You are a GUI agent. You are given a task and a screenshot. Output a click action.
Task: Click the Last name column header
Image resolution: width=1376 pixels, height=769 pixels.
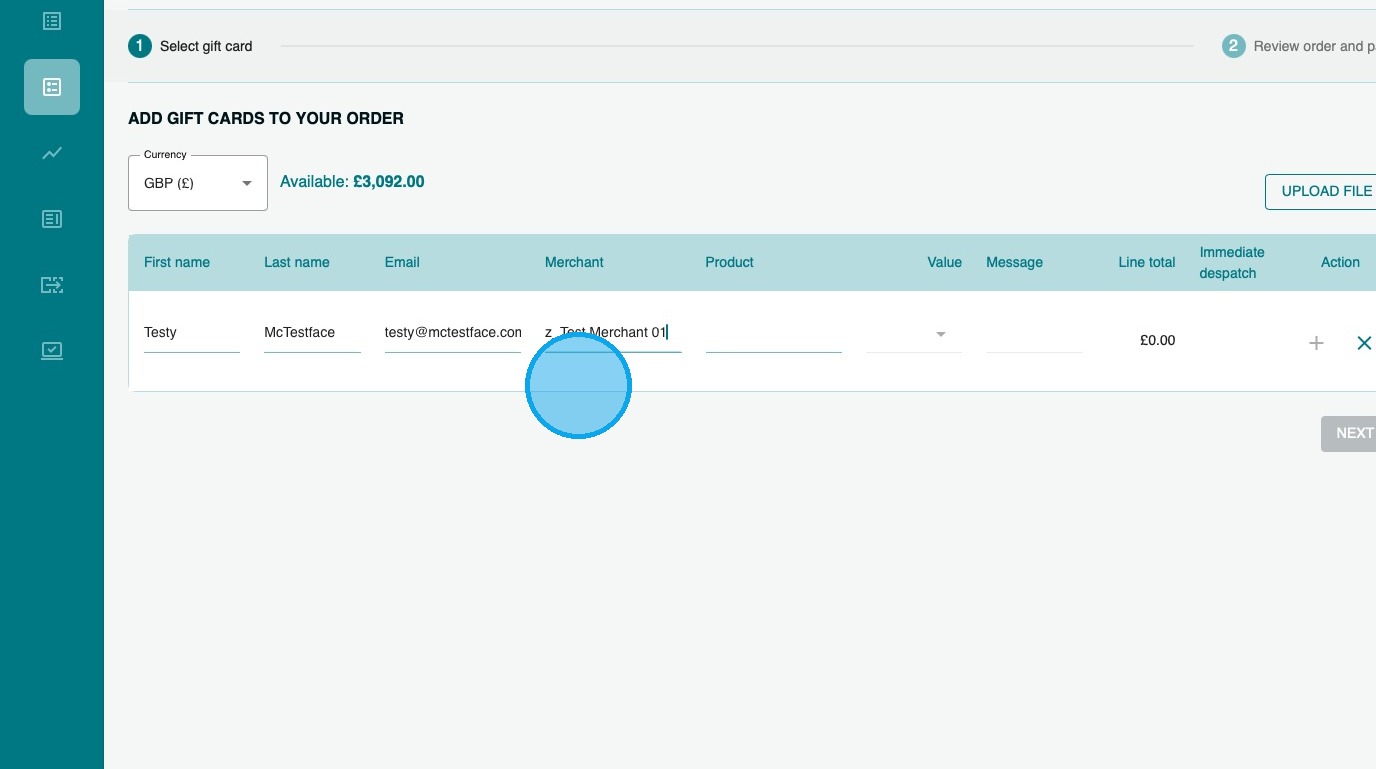[x=297, y=262]
